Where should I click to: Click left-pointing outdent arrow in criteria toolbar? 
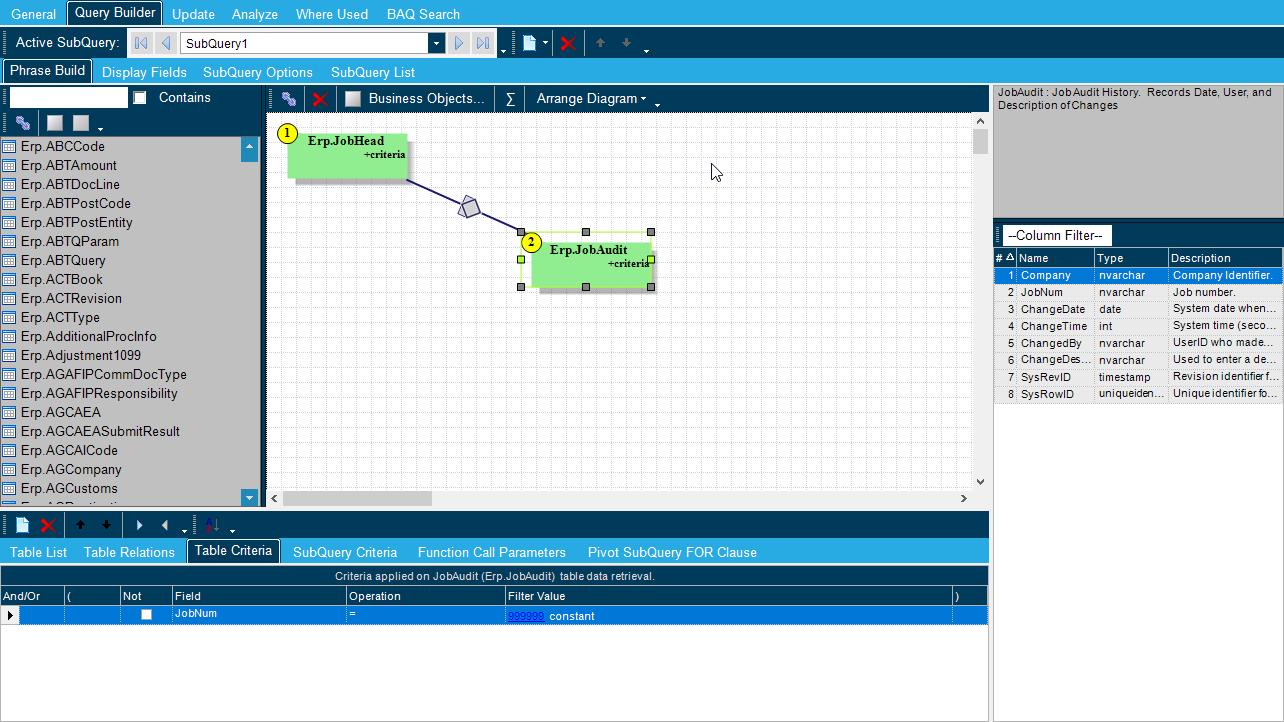pos(165,525)
